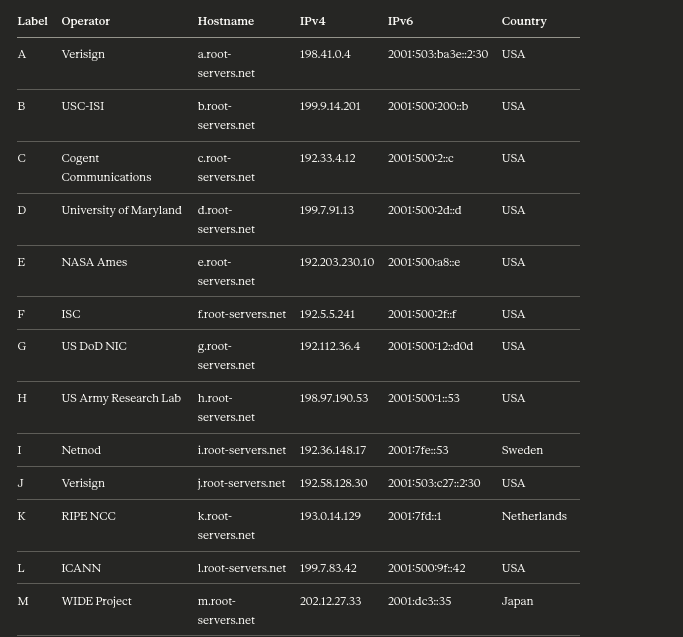Select the k.root-servers.net hostname cell
The height and width of the screenshot is (637, 683).
[226, 525]
